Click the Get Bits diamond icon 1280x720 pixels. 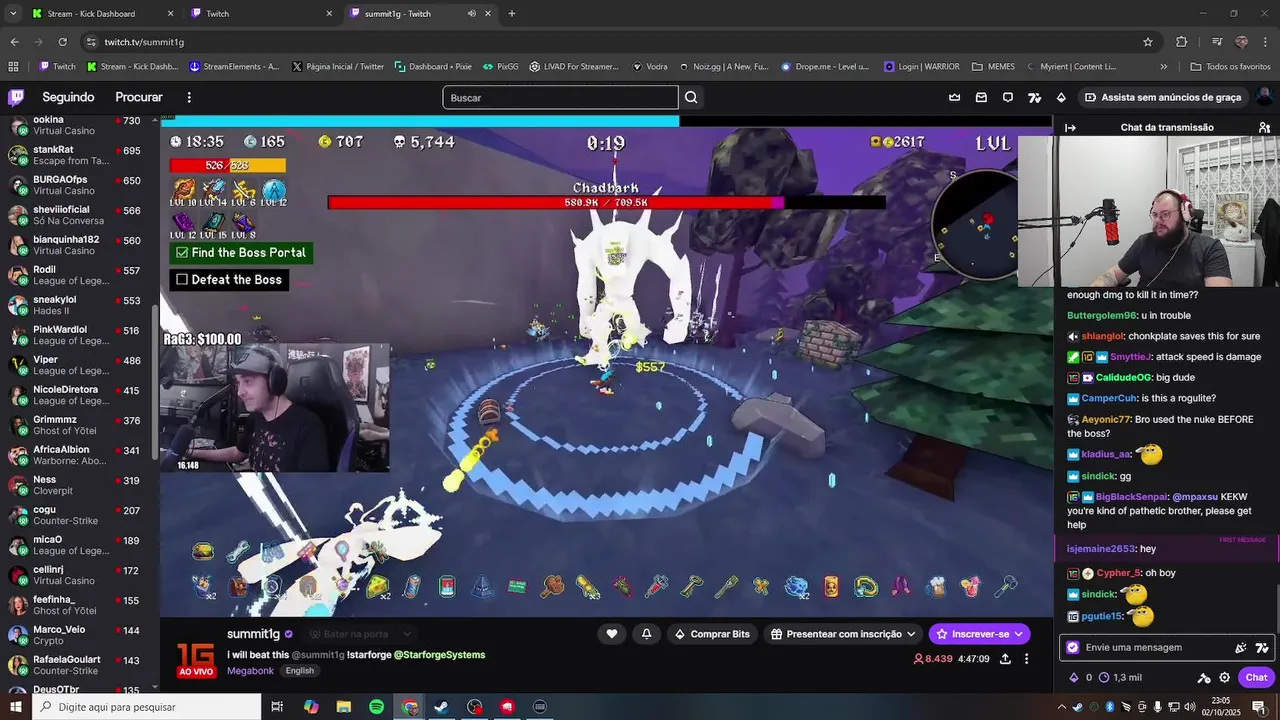[1061, 97]
